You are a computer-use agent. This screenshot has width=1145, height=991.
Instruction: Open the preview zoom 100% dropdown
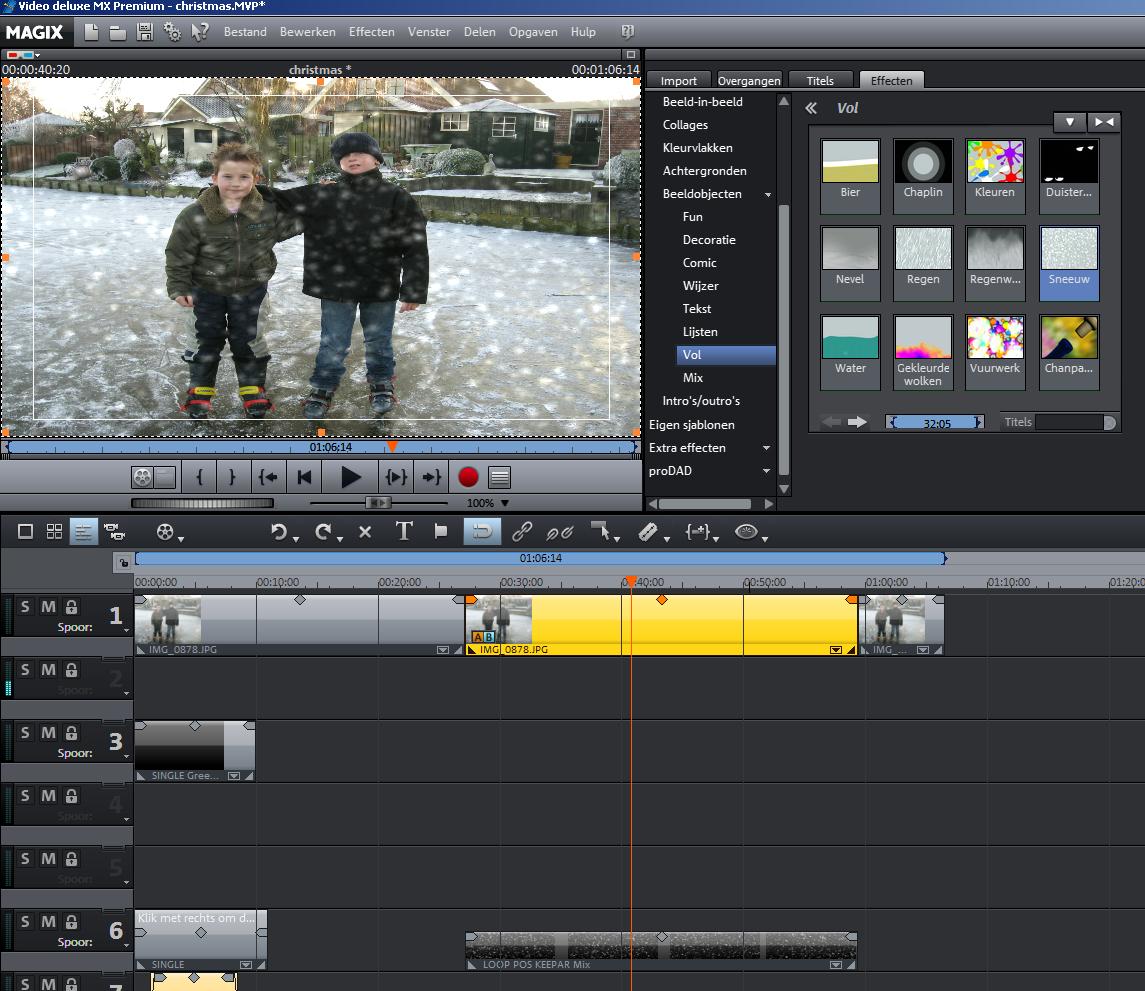504,503
